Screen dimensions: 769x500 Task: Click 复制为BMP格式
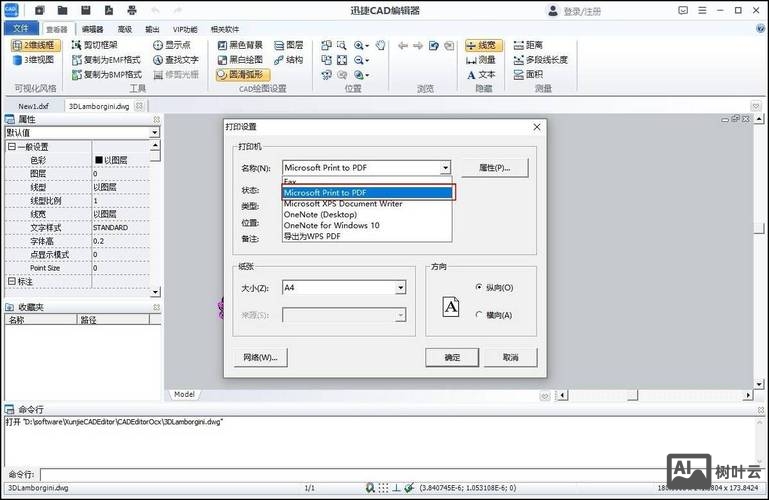coord(107,75)
